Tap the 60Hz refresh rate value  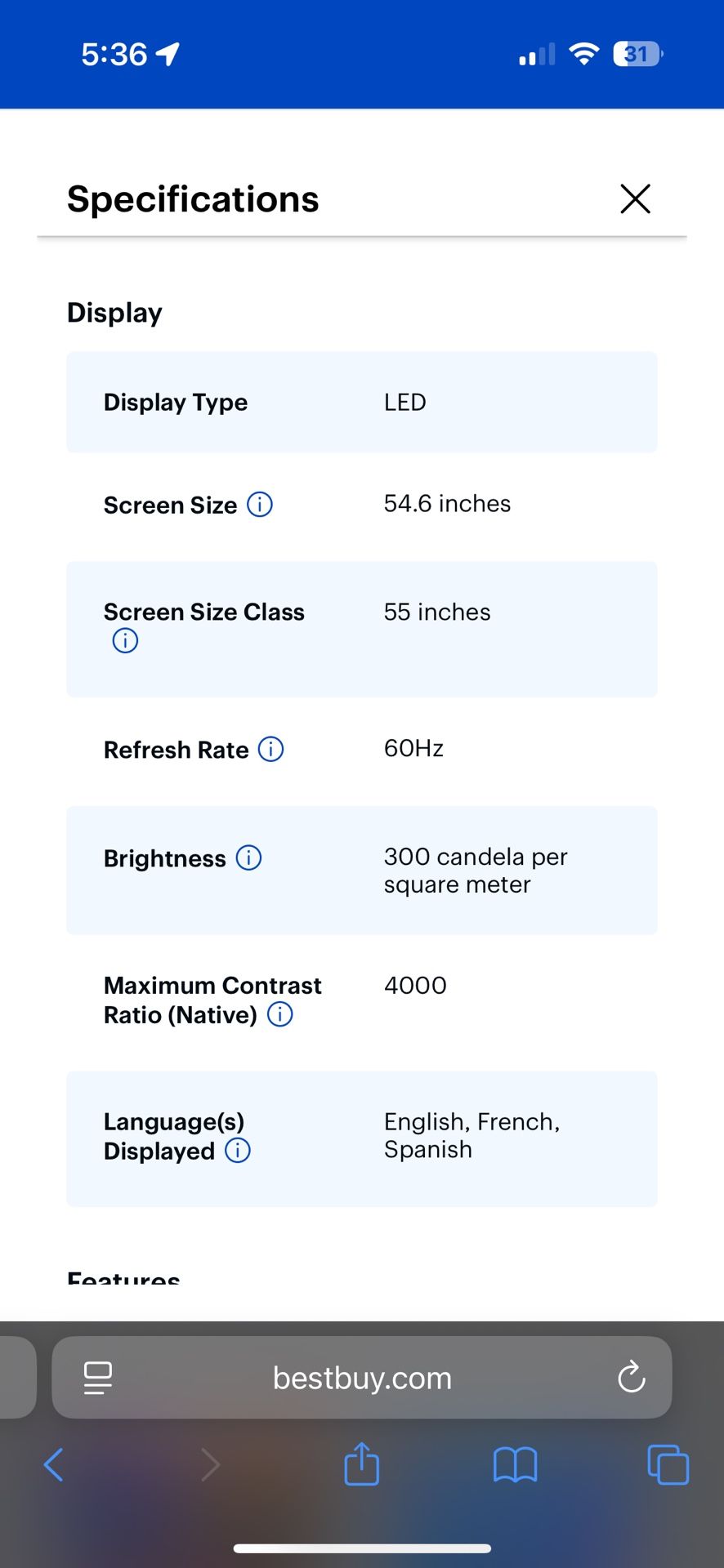pos(413,747)
